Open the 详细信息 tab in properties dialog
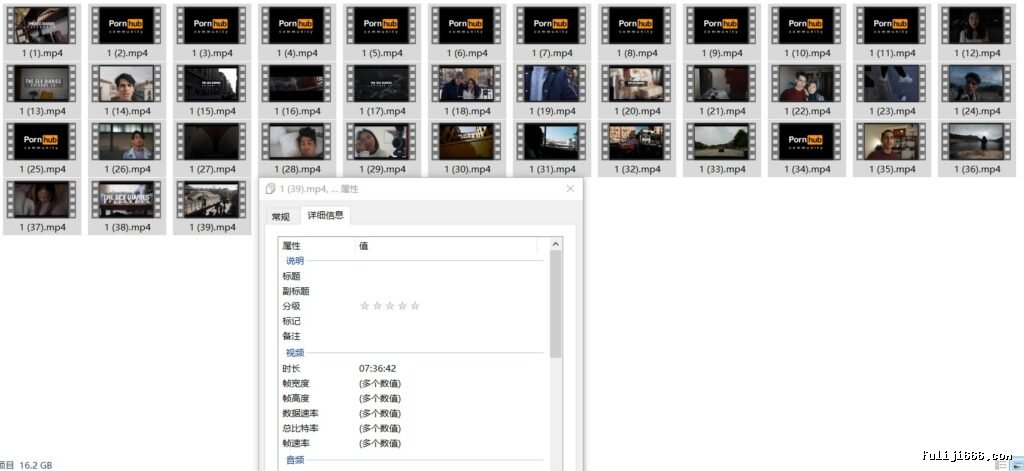The image size is (1024, 471). tap(325, 215)
